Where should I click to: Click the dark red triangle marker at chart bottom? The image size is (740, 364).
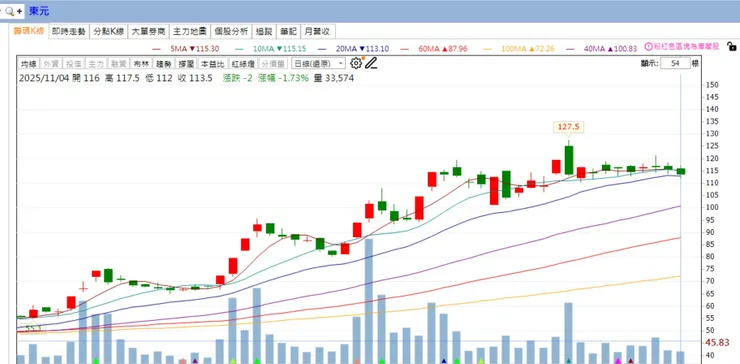pyautogui.click(x=631, y=361)
